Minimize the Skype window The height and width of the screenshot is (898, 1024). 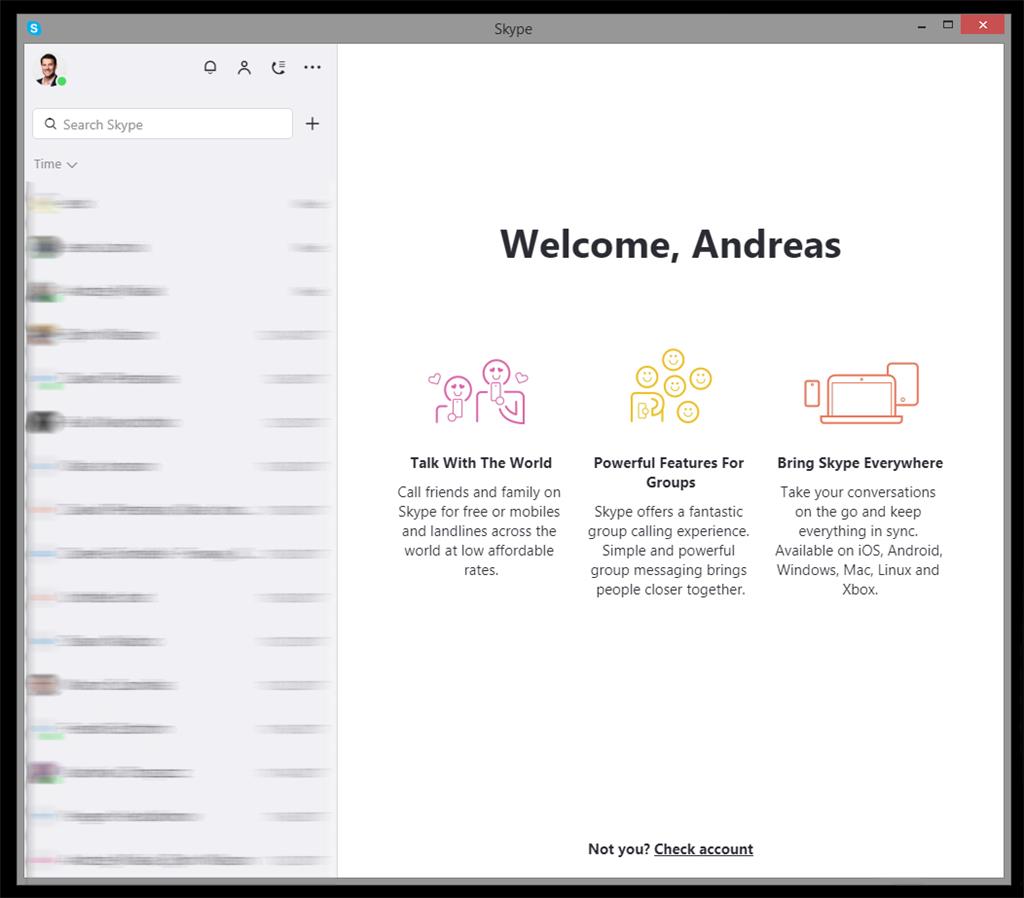(921, 26)
